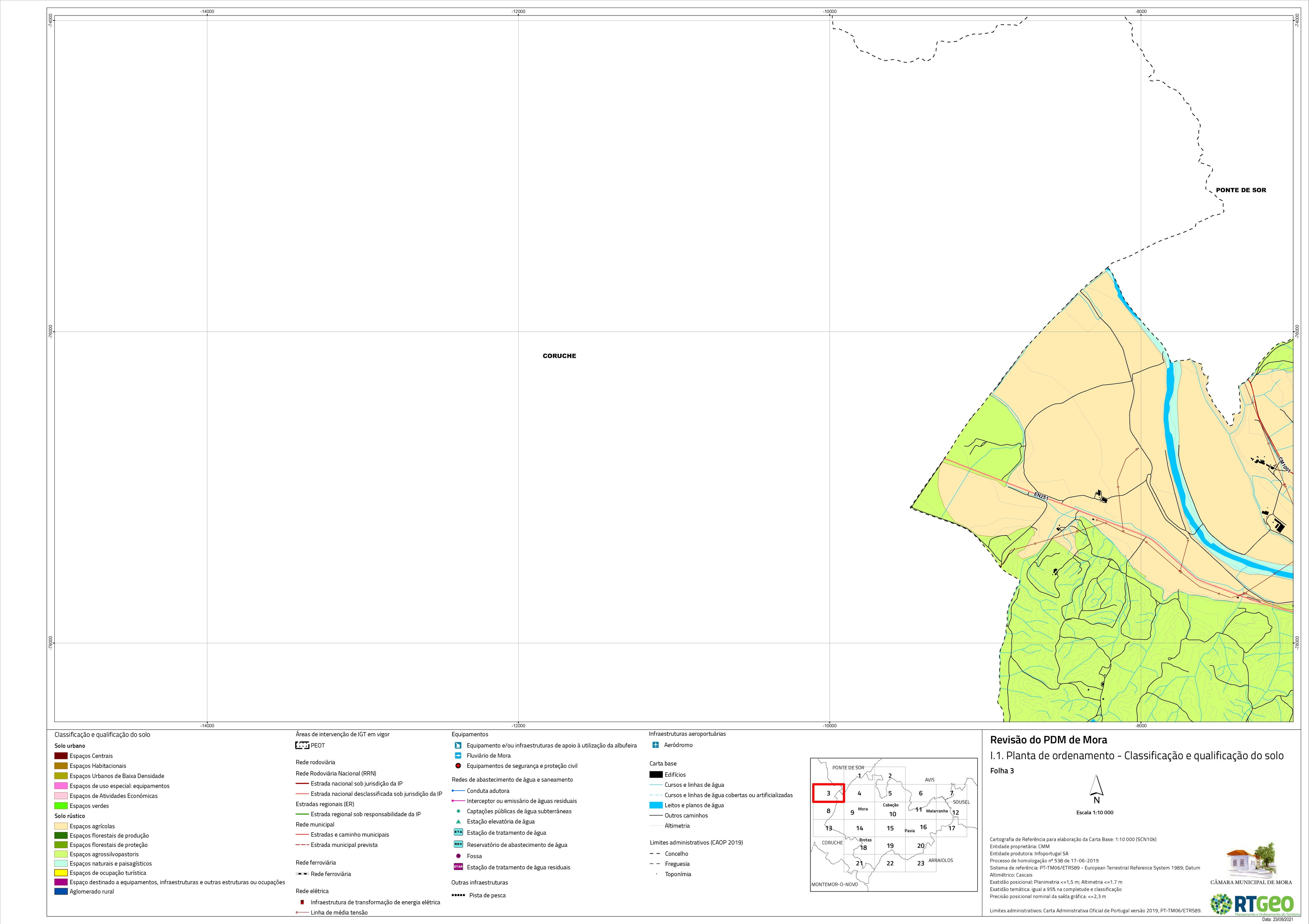Click the EN251 road label on map

[1041, 497]
